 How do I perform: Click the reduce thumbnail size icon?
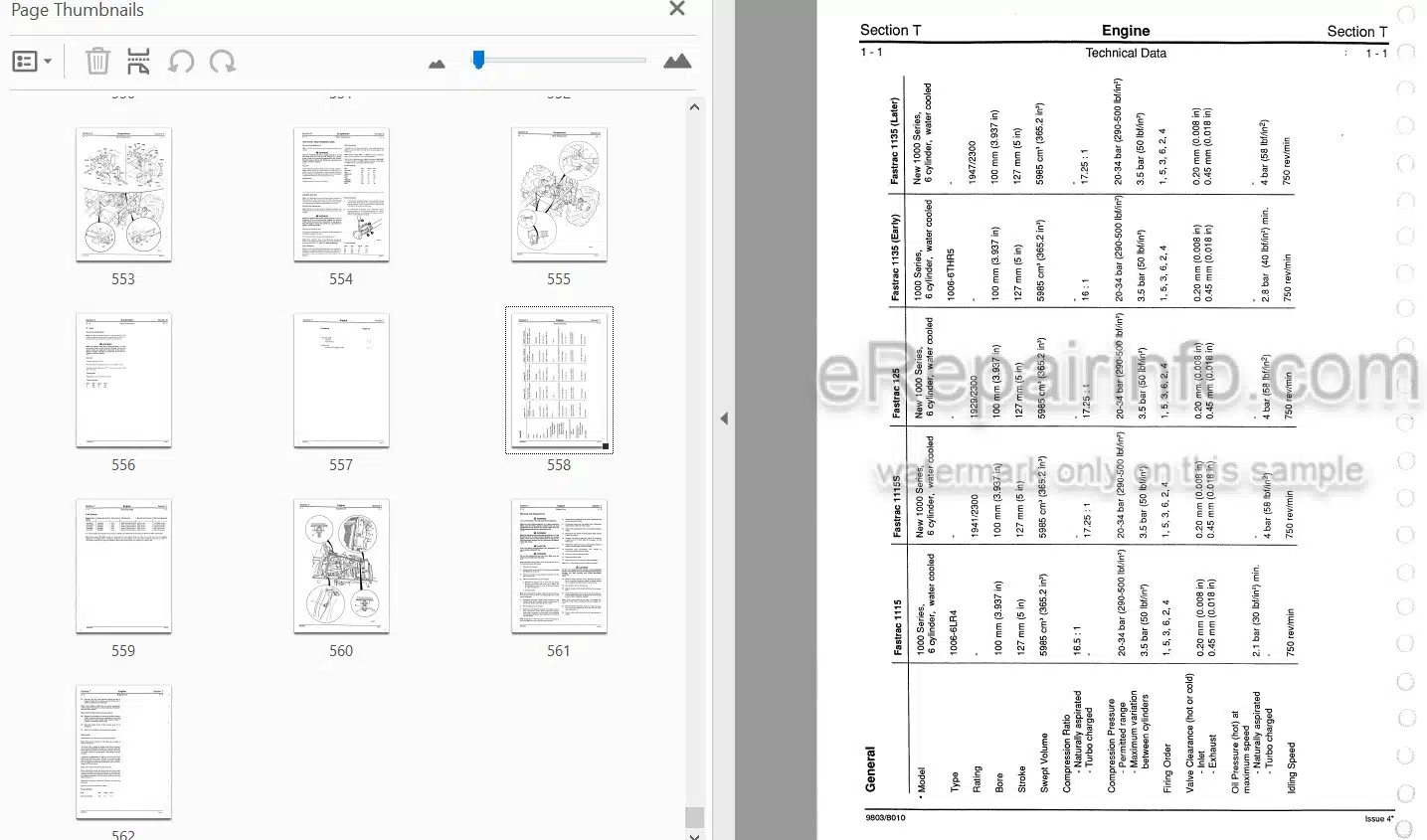click(x=437, y=64)
